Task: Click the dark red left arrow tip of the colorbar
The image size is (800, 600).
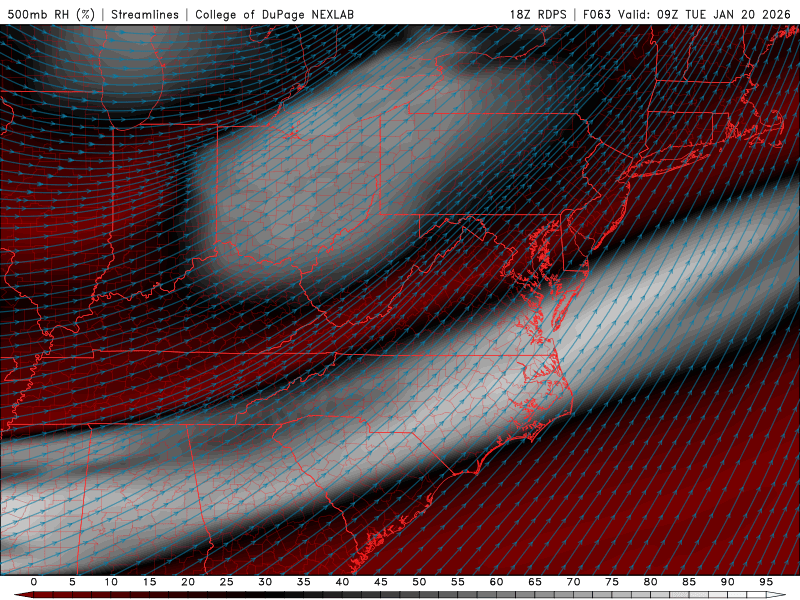Action: (x=23, y=595)
